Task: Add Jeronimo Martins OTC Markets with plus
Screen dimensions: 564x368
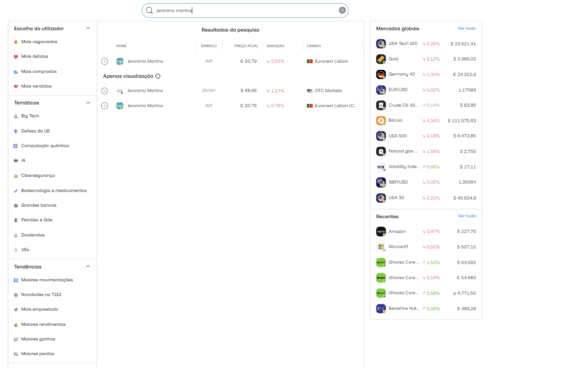Action: [105, 91]
